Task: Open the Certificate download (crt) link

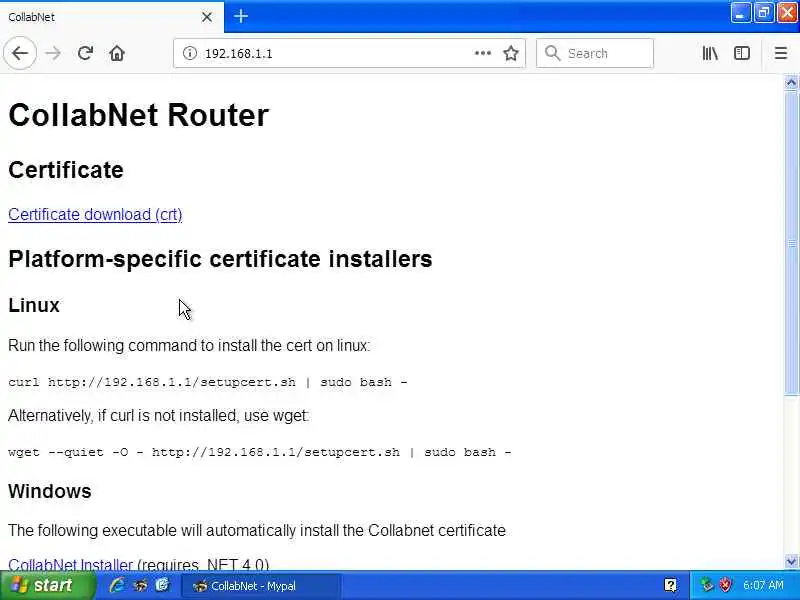Action: [x=95, y=214]
